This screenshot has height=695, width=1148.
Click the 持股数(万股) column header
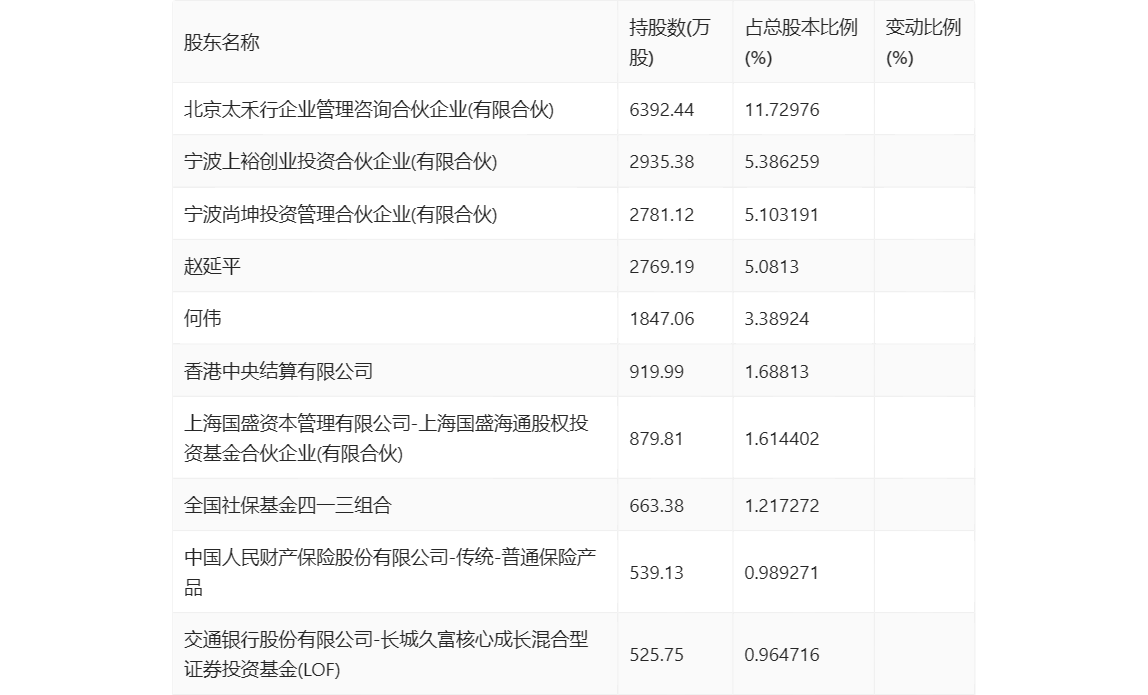(669, 42)
